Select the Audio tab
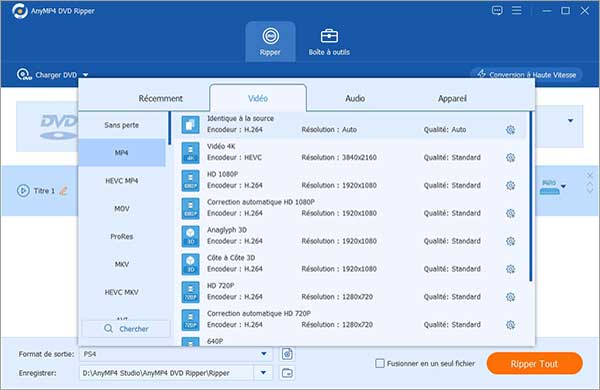 click(355, 98)
